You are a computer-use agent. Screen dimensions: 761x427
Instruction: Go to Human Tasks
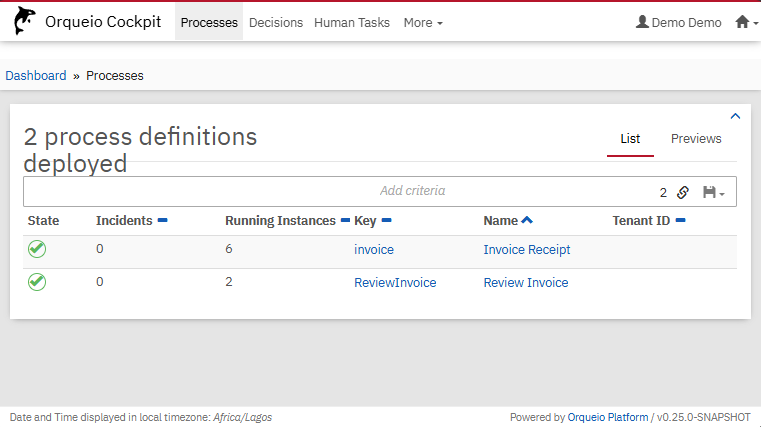pos(351,22)
